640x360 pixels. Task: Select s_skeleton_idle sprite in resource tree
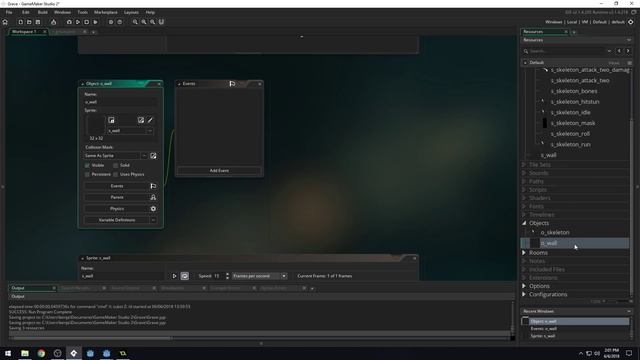[x=571, y=112]
